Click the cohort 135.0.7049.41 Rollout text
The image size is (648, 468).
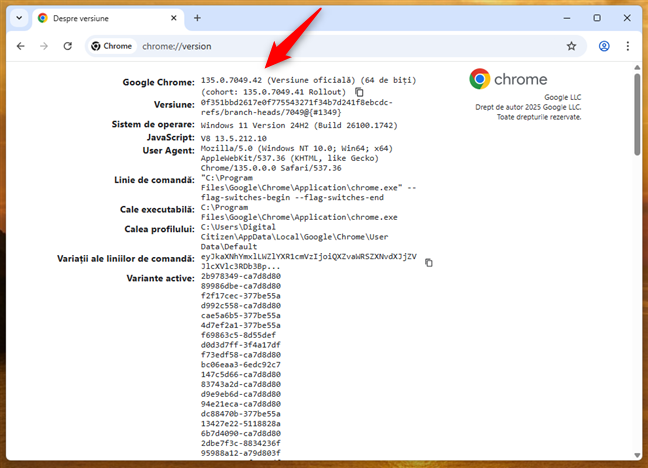point(273,92)
